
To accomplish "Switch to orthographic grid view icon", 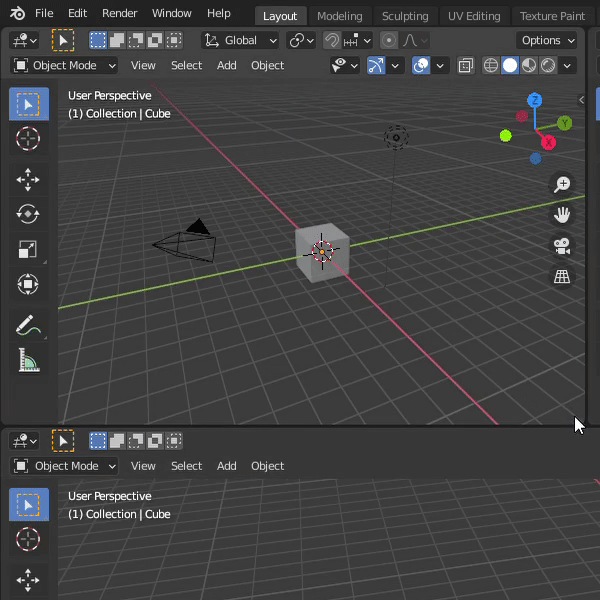I will click(562, 277).
